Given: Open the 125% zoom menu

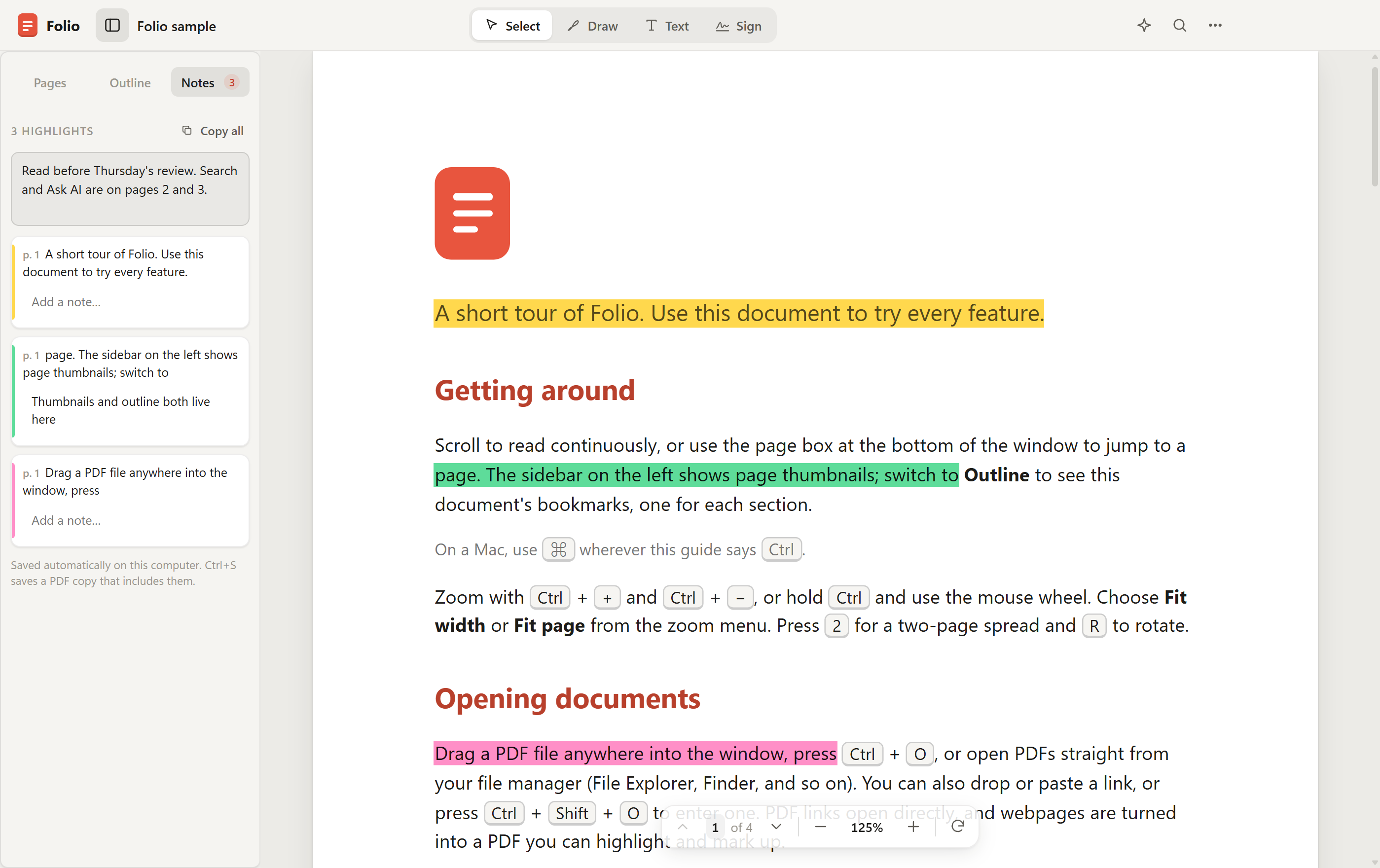Looking at the screenshot, I should (x=867, y=828).
